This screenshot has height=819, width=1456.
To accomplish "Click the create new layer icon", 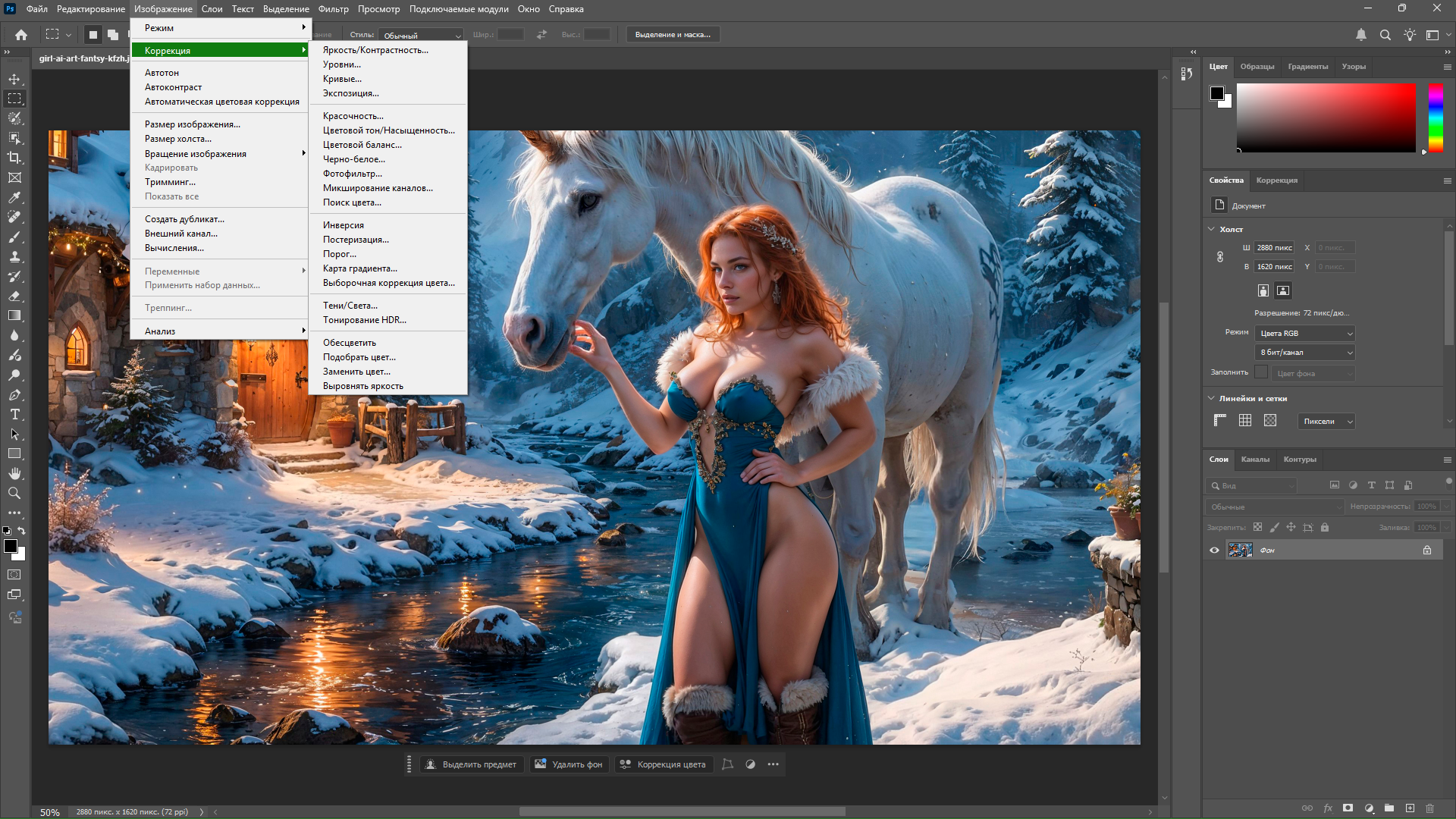I will coord(1410,808).
